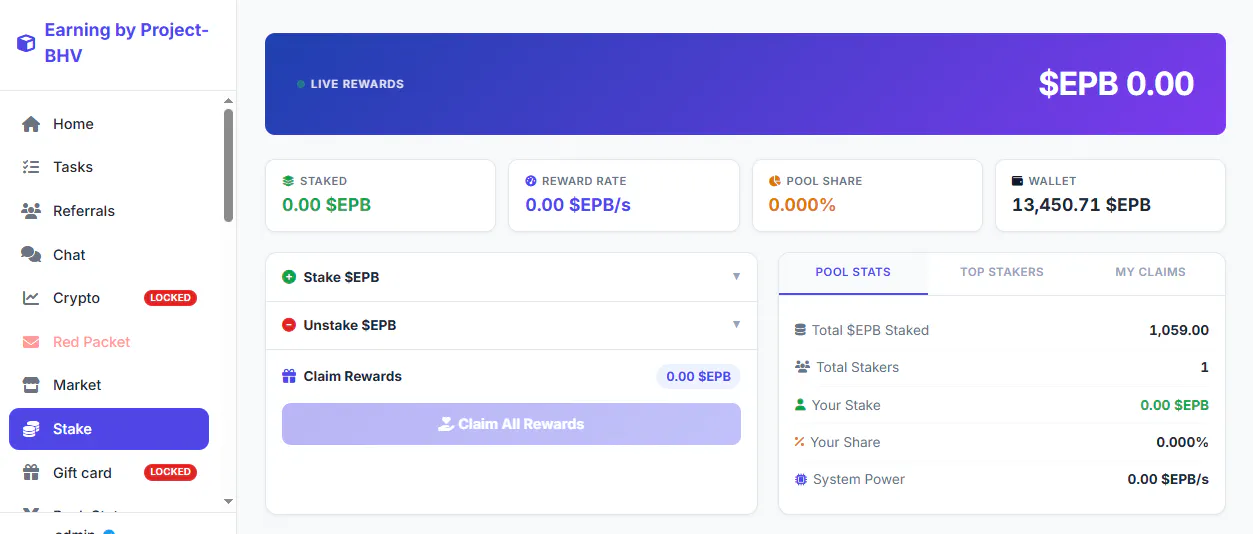Switch to the Top Stakers tab

tap(1001, 272)
